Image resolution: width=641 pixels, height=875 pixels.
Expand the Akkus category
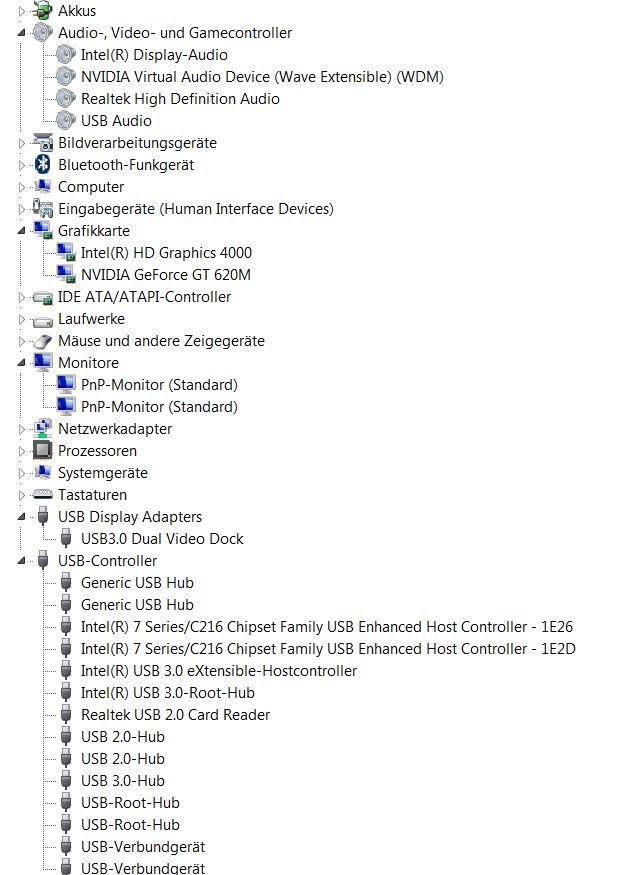(22, 11)
